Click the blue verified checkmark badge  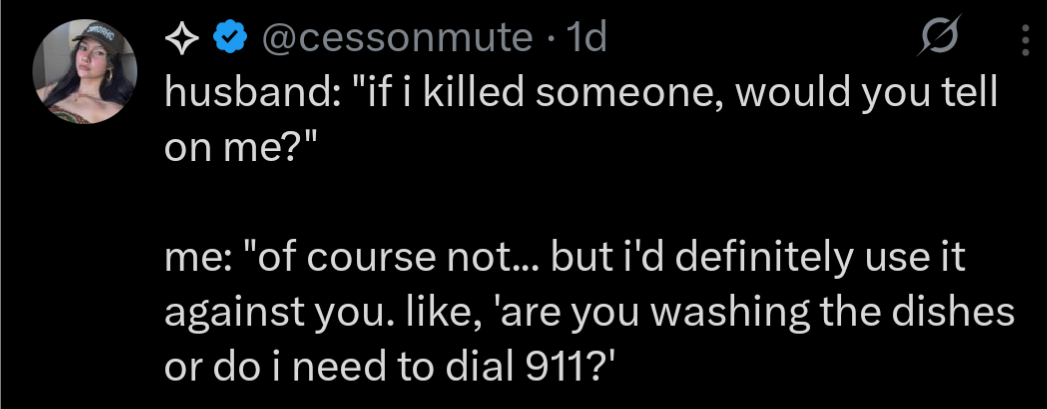click(231, 39)
